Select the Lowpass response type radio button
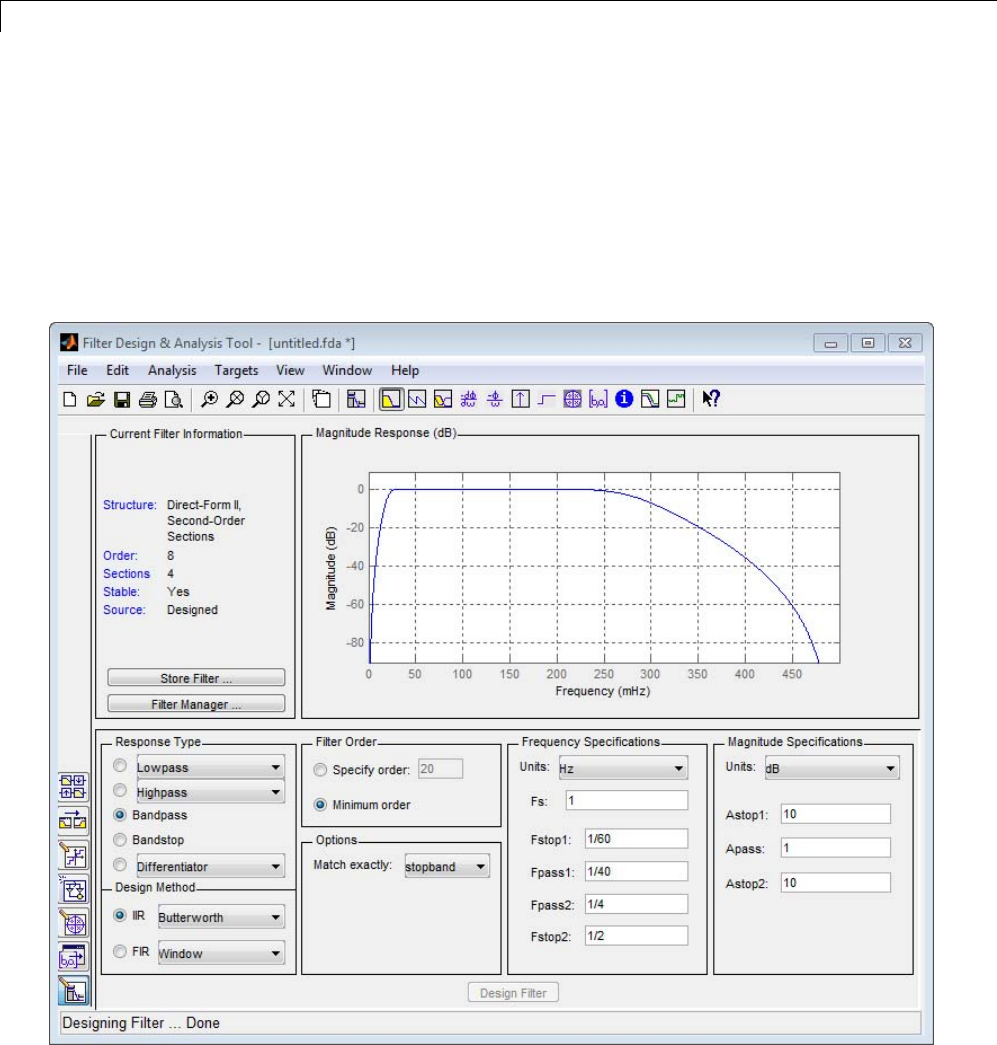This screenshot has height=1045, width=997. pyautogui.click(x=120, y=766)
